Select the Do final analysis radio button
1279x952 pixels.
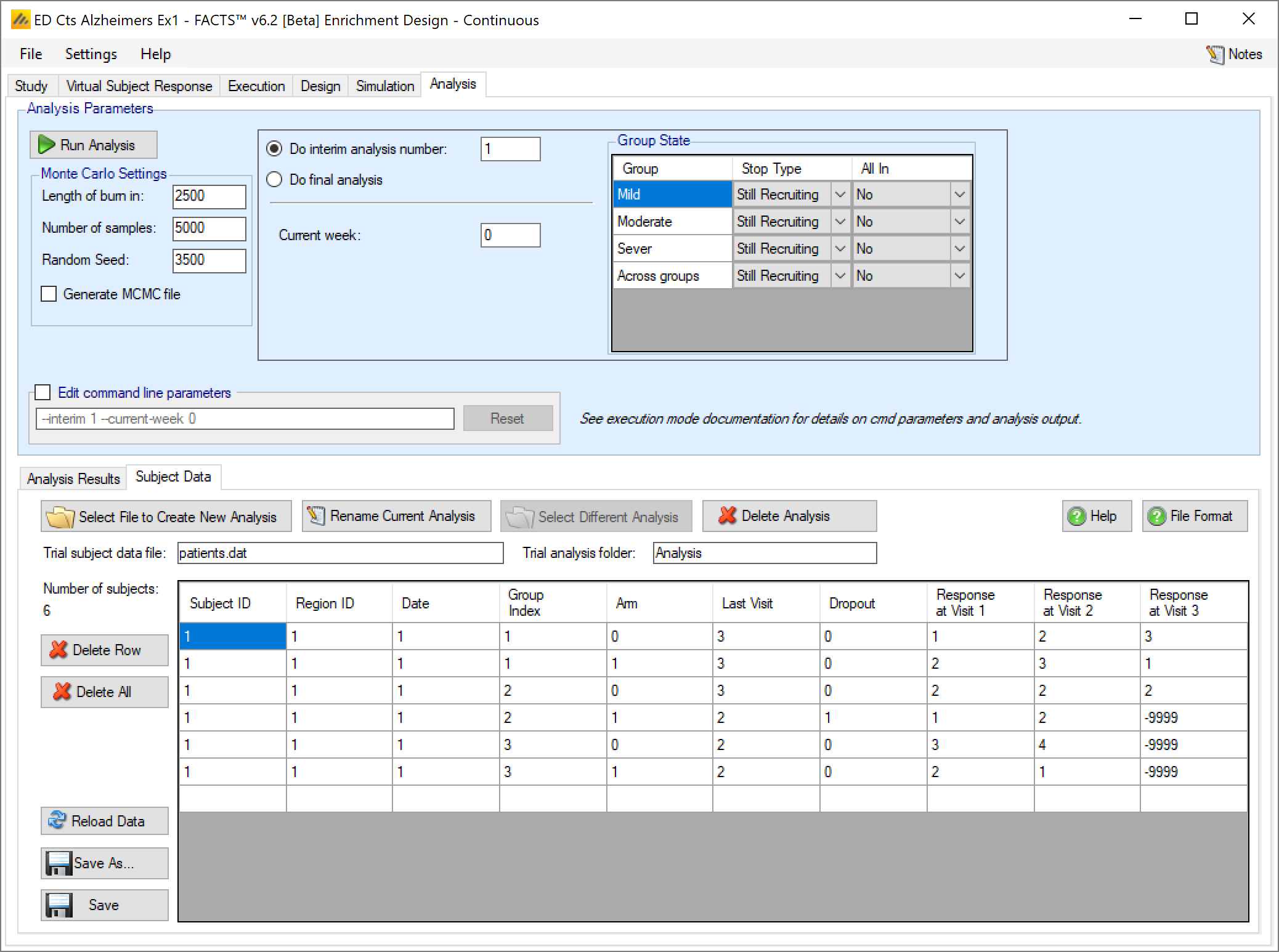[x=274, y=179]
